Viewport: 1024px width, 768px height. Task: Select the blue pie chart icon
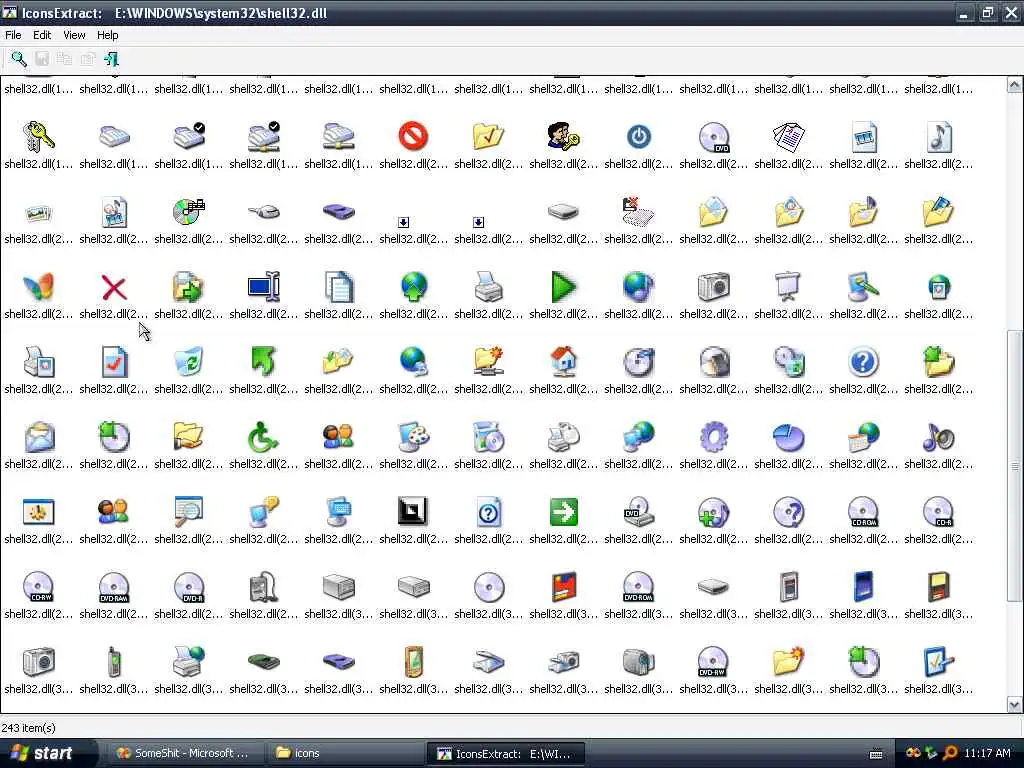pos(788,437)
